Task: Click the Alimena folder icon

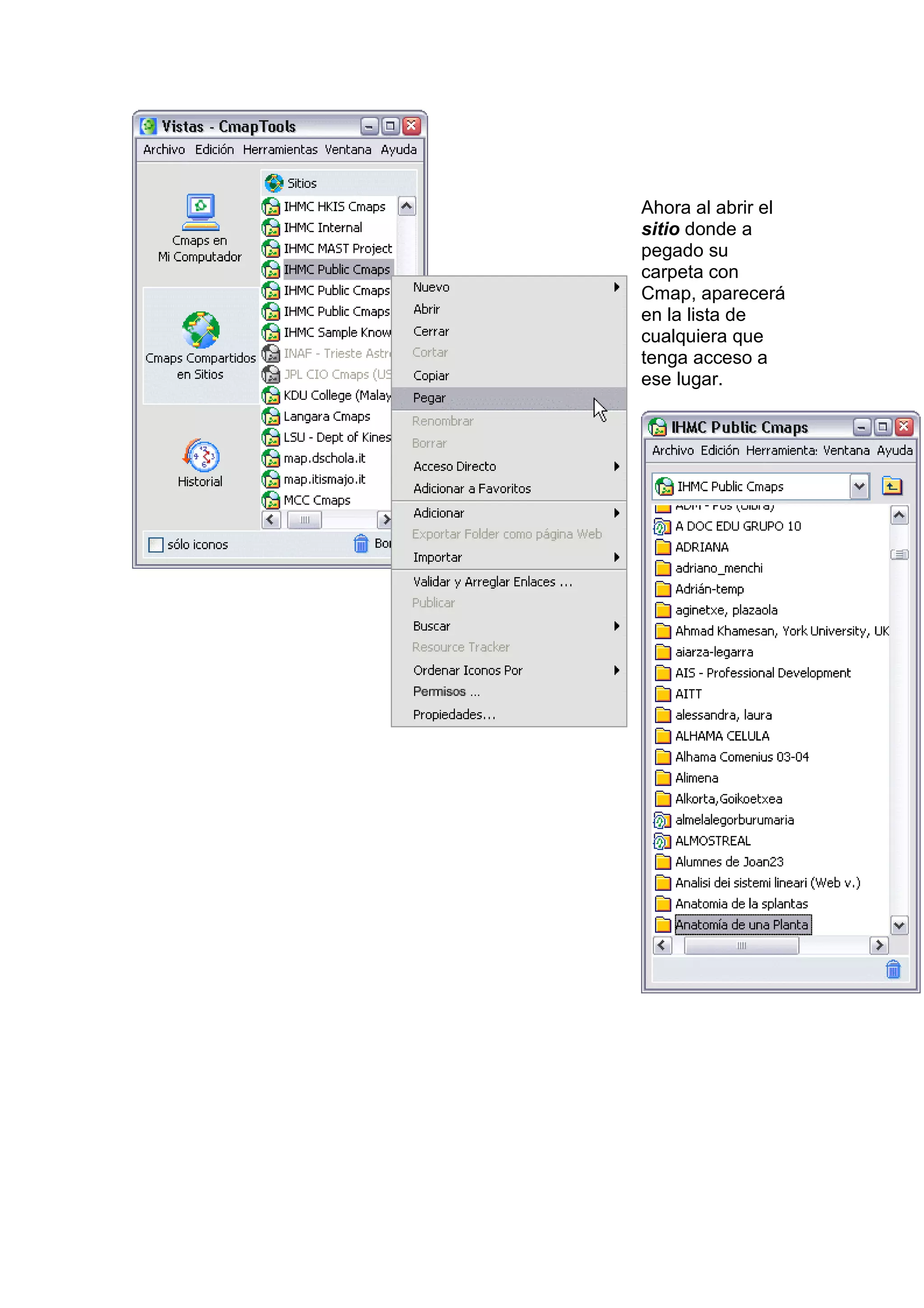Action: pos(663,778)
